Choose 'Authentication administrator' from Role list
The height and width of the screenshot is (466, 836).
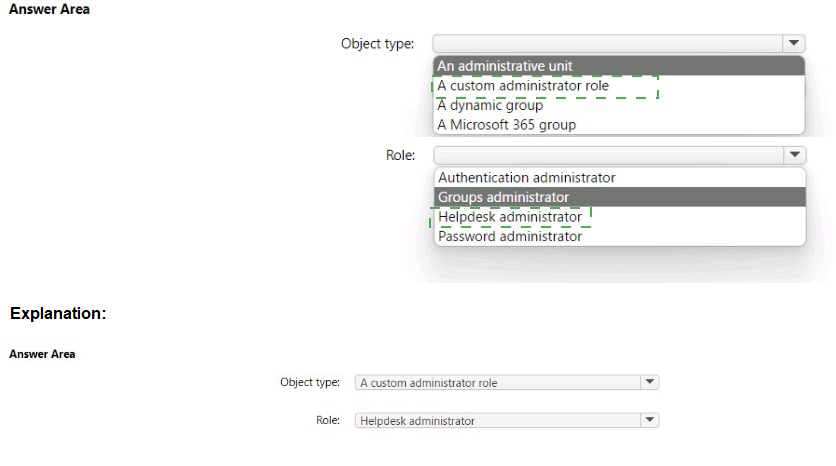click(x=527, y=177)
